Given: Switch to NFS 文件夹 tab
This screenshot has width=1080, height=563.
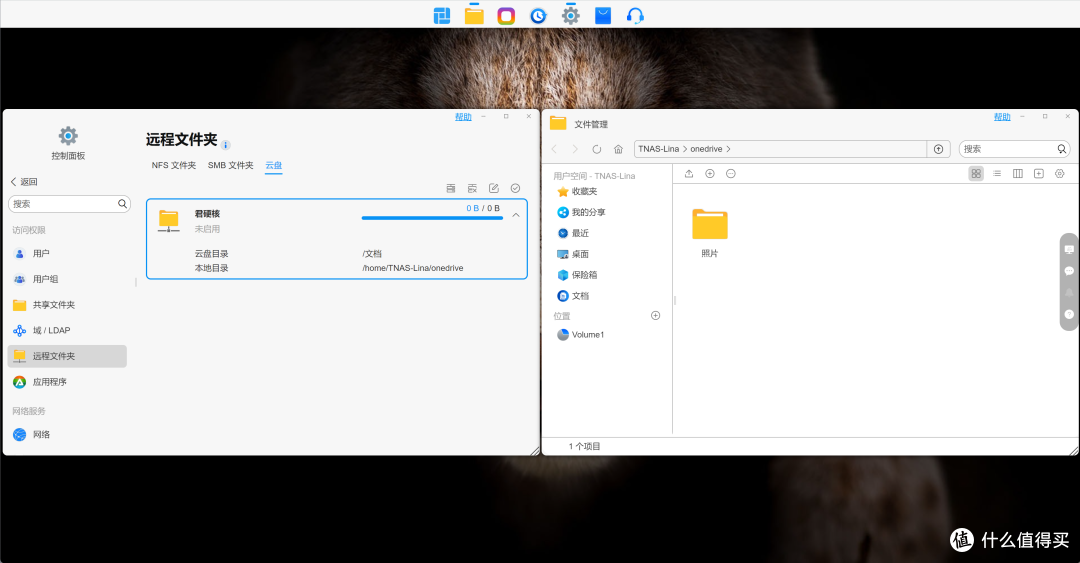Looking at the screenshot, I should pos(174,165).
